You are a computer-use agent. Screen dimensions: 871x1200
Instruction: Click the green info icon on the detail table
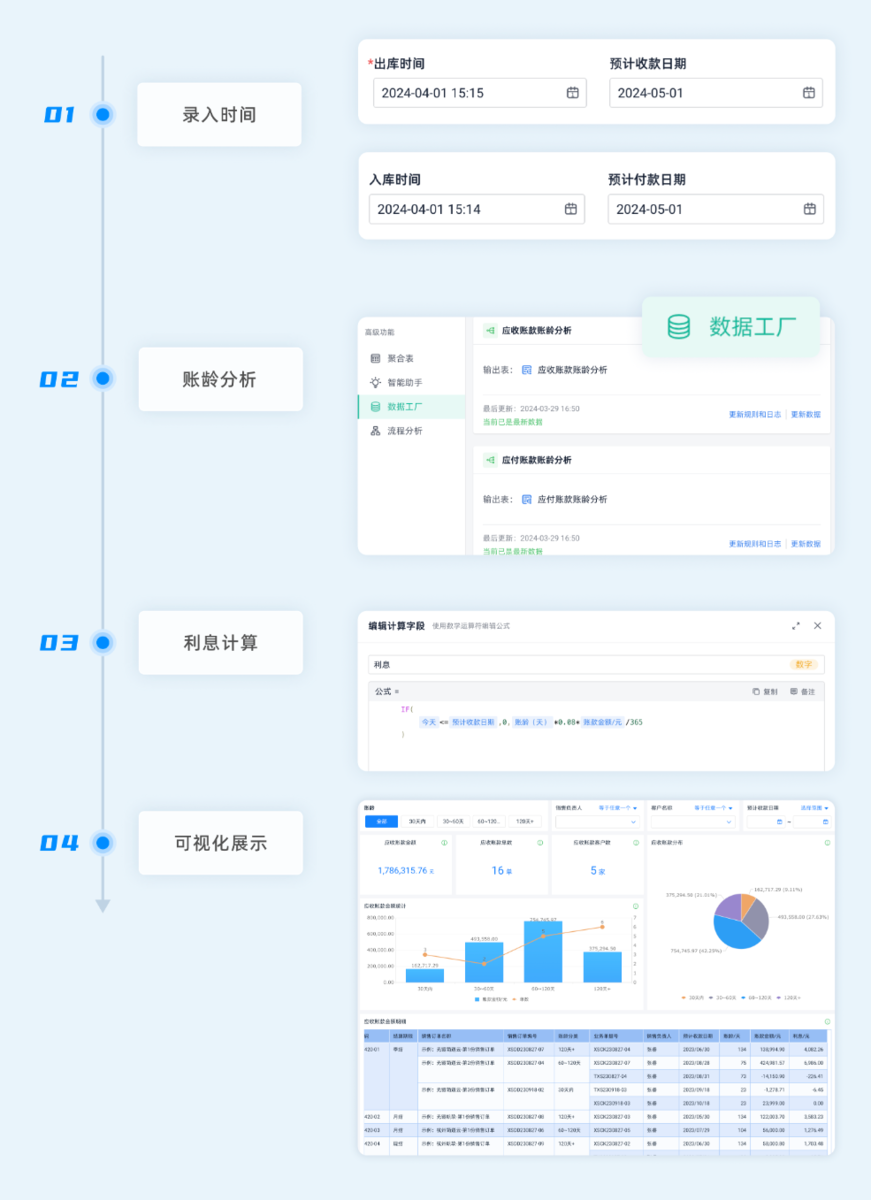click(x=827, y=1021)
